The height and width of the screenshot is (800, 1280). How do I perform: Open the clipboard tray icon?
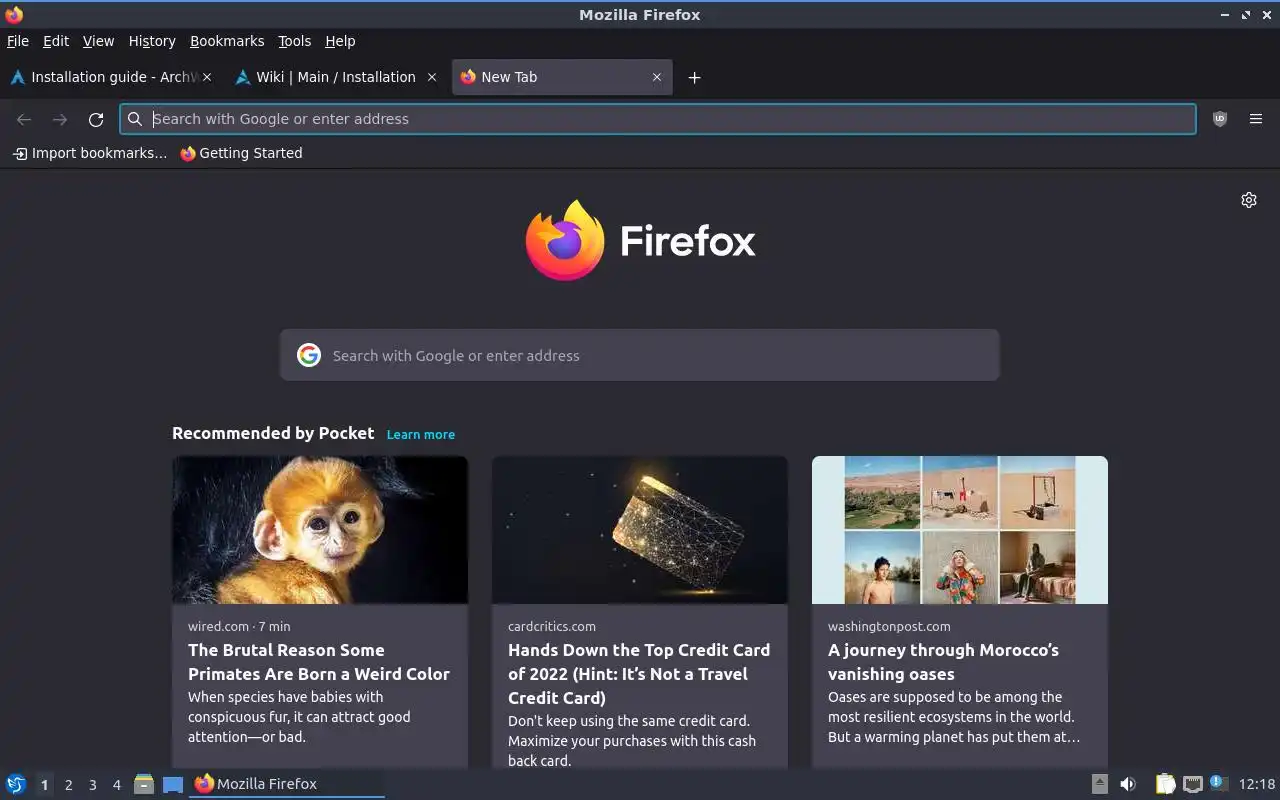pos(1166,784)
